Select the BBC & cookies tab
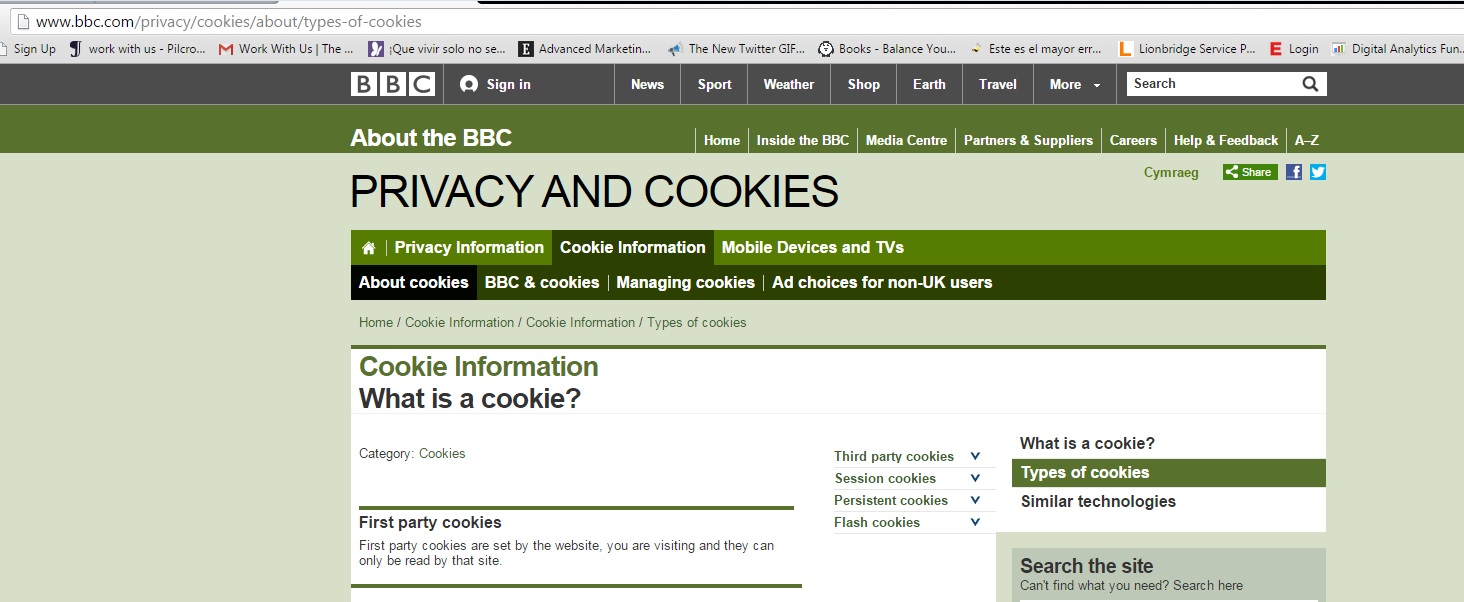This screenshot has width=1464, height=602. tap(542, 282)
